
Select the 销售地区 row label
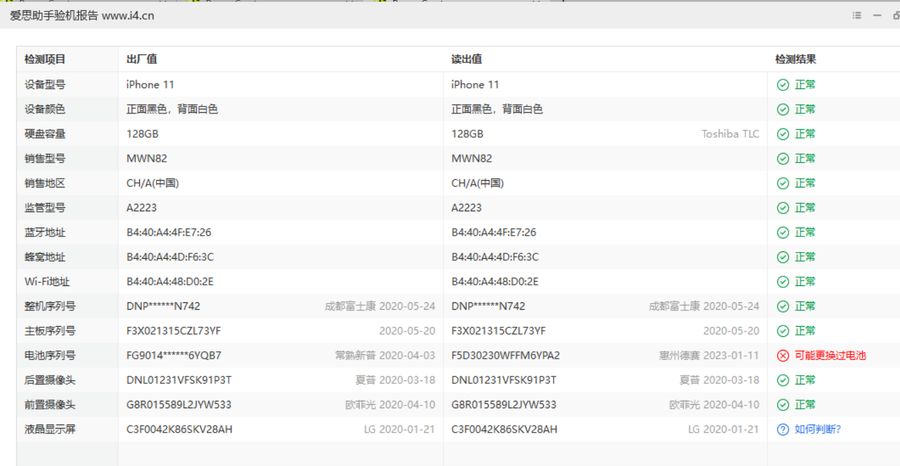45,183
